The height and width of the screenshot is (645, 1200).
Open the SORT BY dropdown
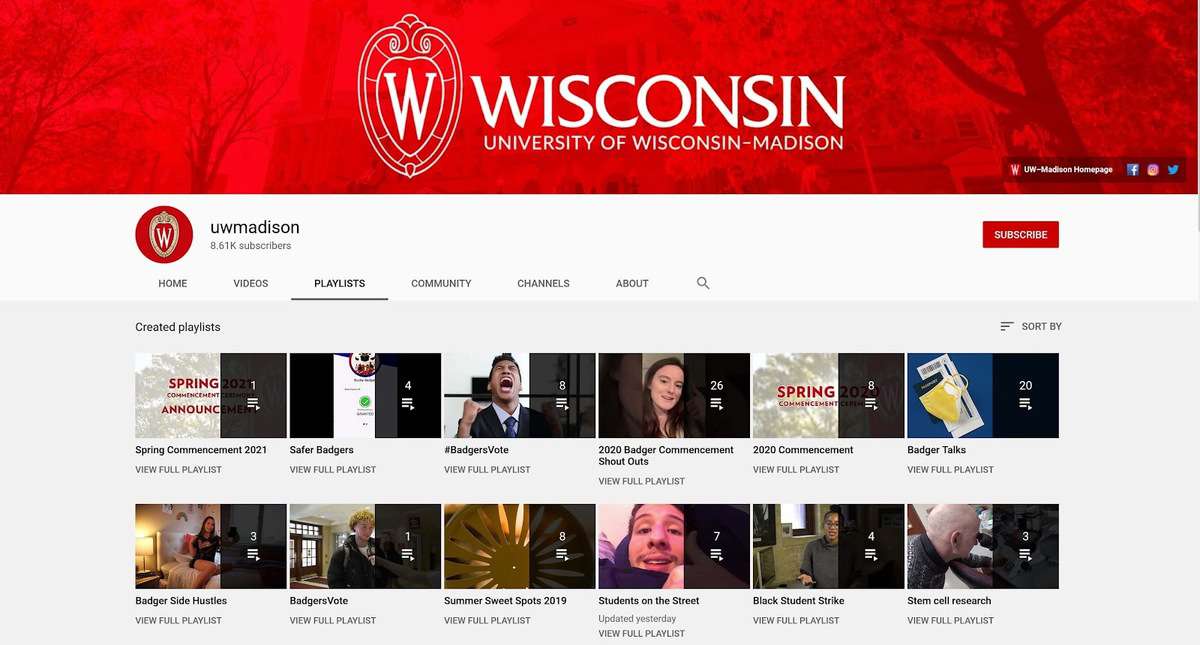click(x=1039, y=326)
